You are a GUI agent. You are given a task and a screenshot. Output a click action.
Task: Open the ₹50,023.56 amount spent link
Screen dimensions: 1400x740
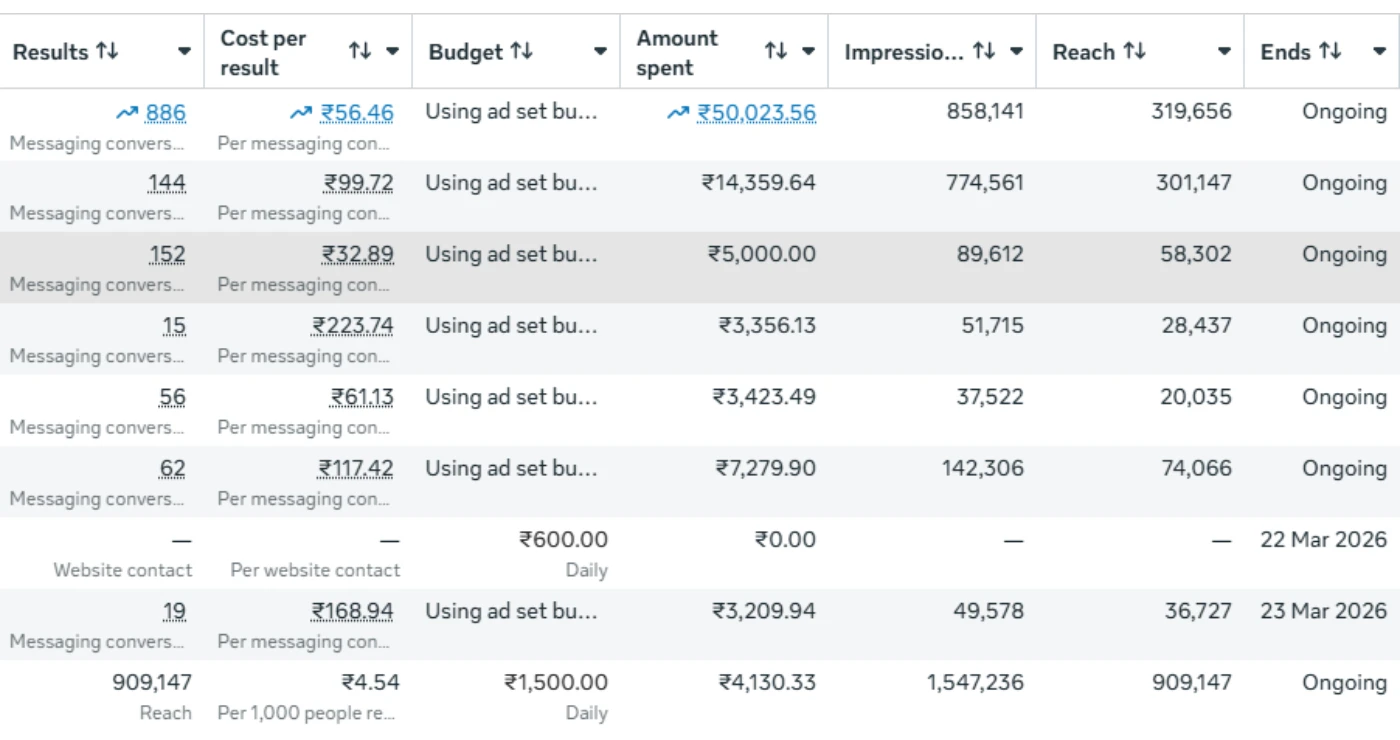(756, 113)
